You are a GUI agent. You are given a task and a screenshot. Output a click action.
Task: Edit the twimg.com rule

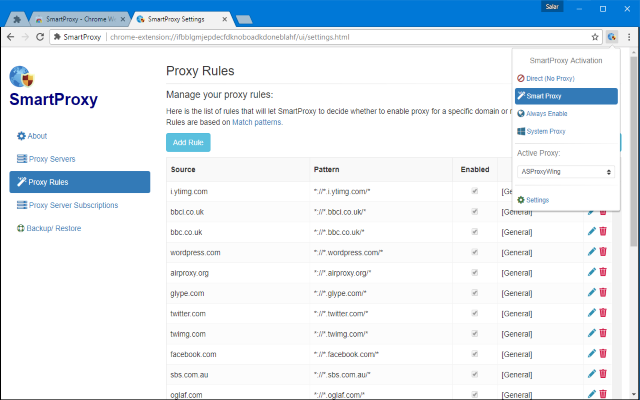click(x=591, y=333)
